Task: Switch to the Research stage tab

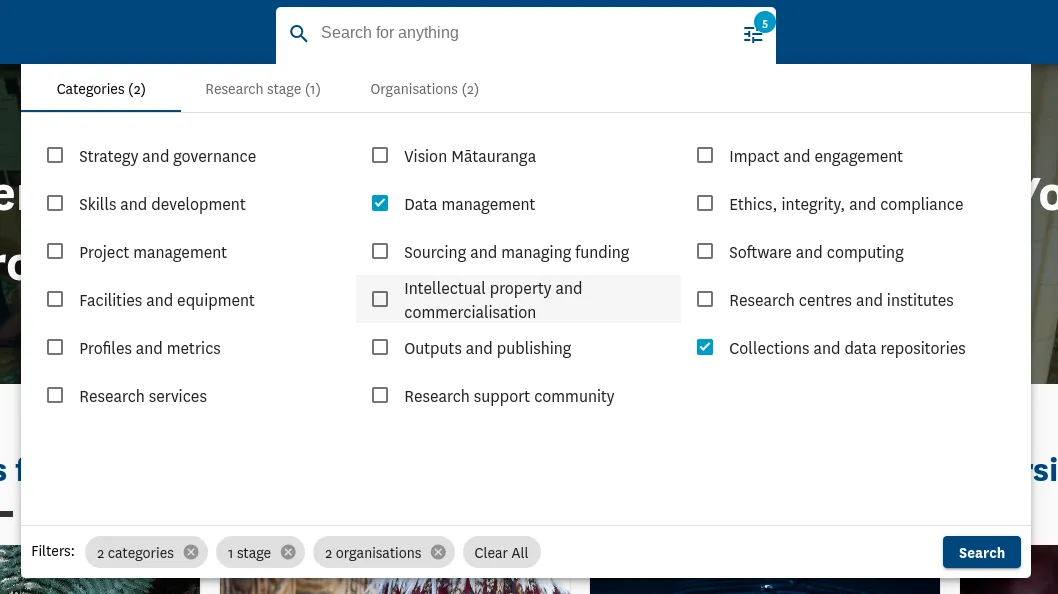Action: 263,88
